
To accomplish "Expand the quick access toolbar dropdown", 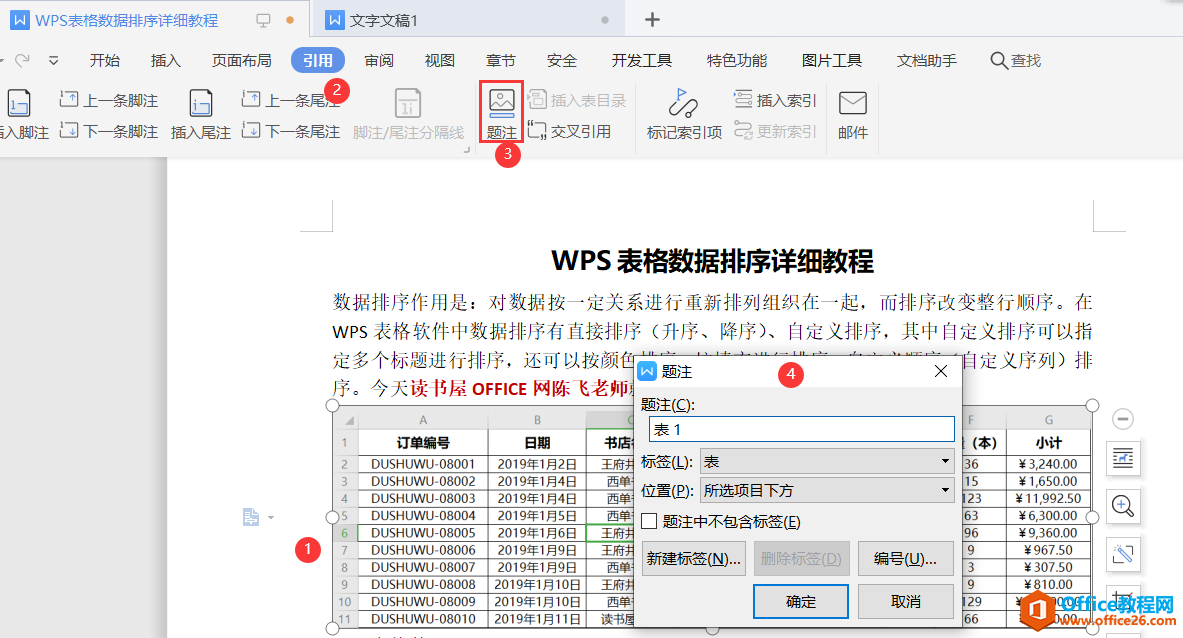I will tap(54, 60).
